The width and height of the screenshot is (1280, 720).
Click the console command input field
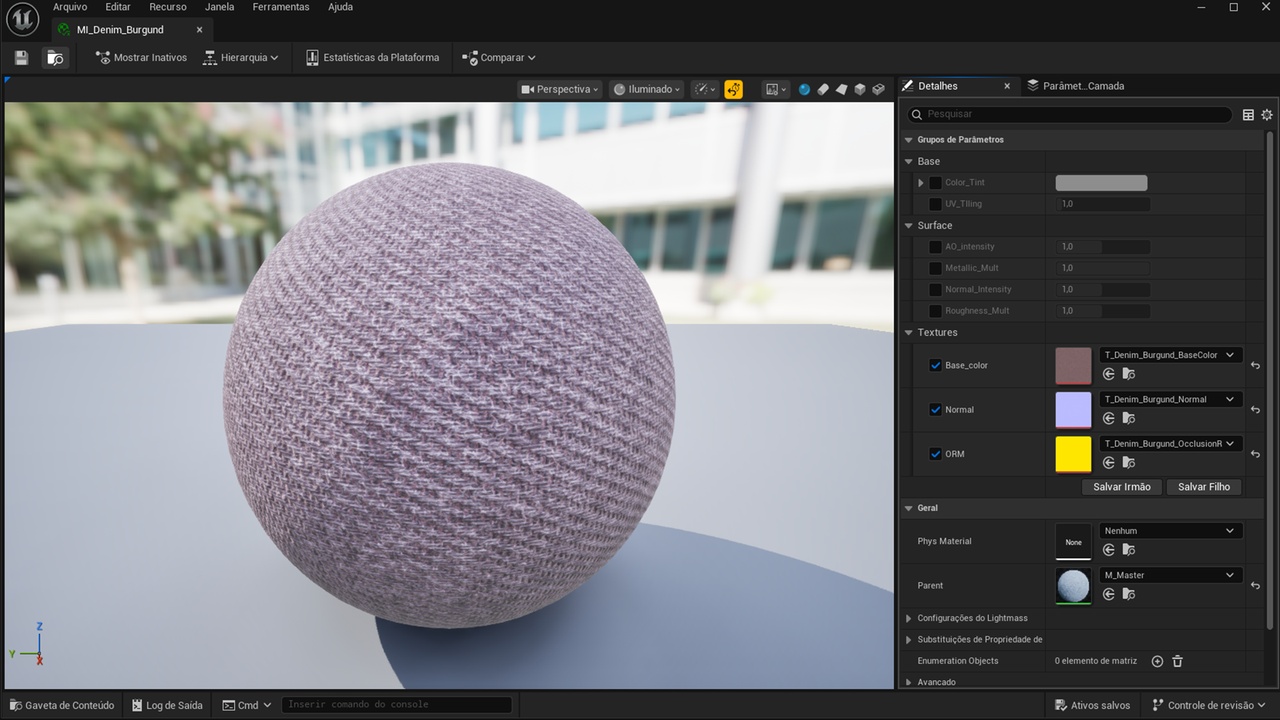point(397,705)
